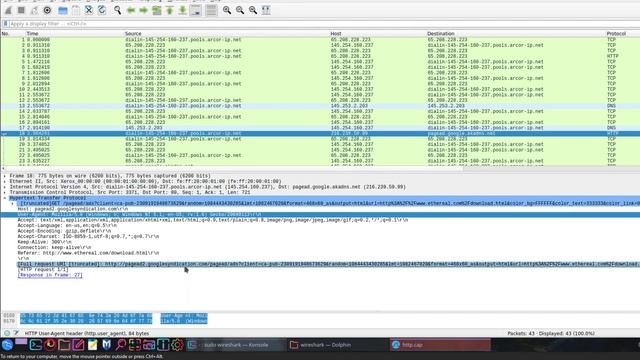Reload the capture file icon
The width and height of the screenshot is (640, 360).
tap(102, 10)
